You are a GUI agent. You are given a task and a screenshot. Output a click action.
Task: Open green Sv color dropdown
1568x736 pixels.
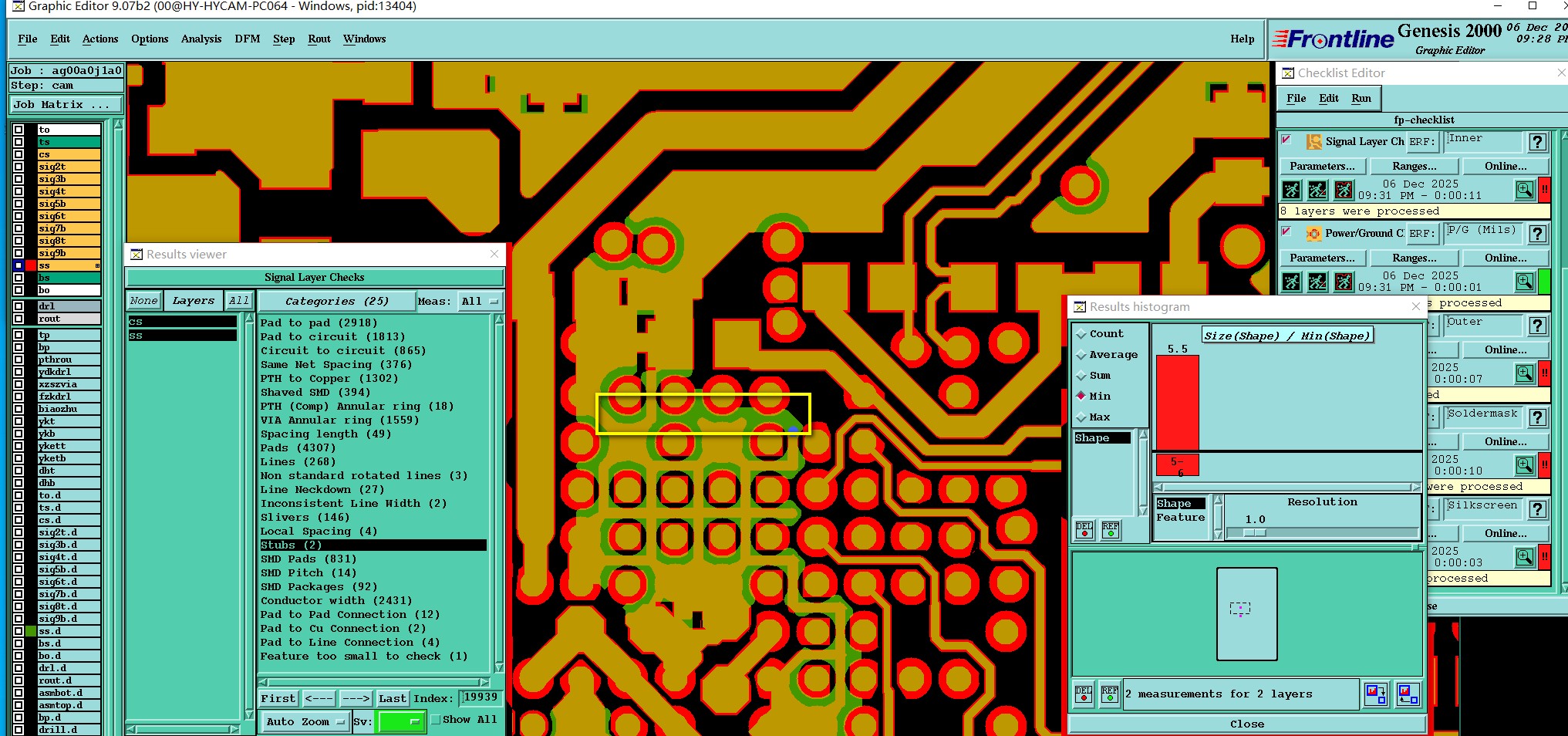(x=401, y=722)
